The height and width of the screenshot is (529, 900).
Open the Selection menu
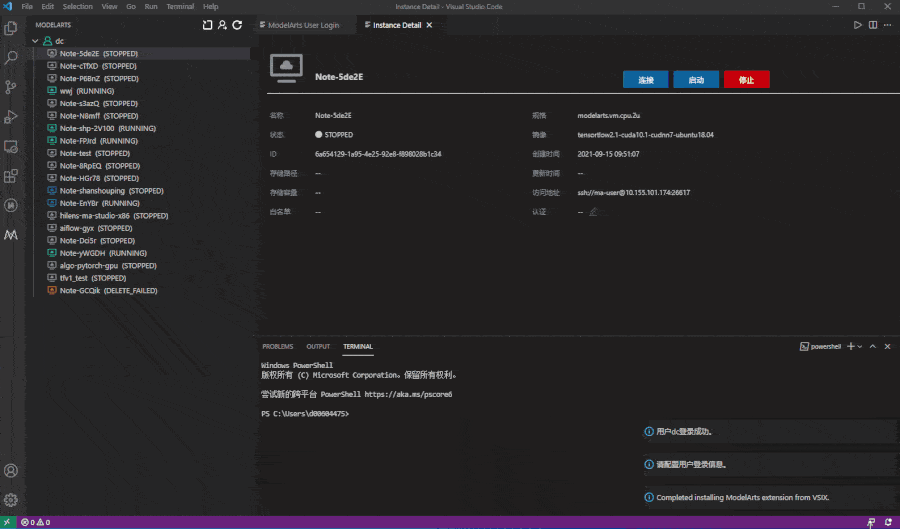tap(77, 6)
